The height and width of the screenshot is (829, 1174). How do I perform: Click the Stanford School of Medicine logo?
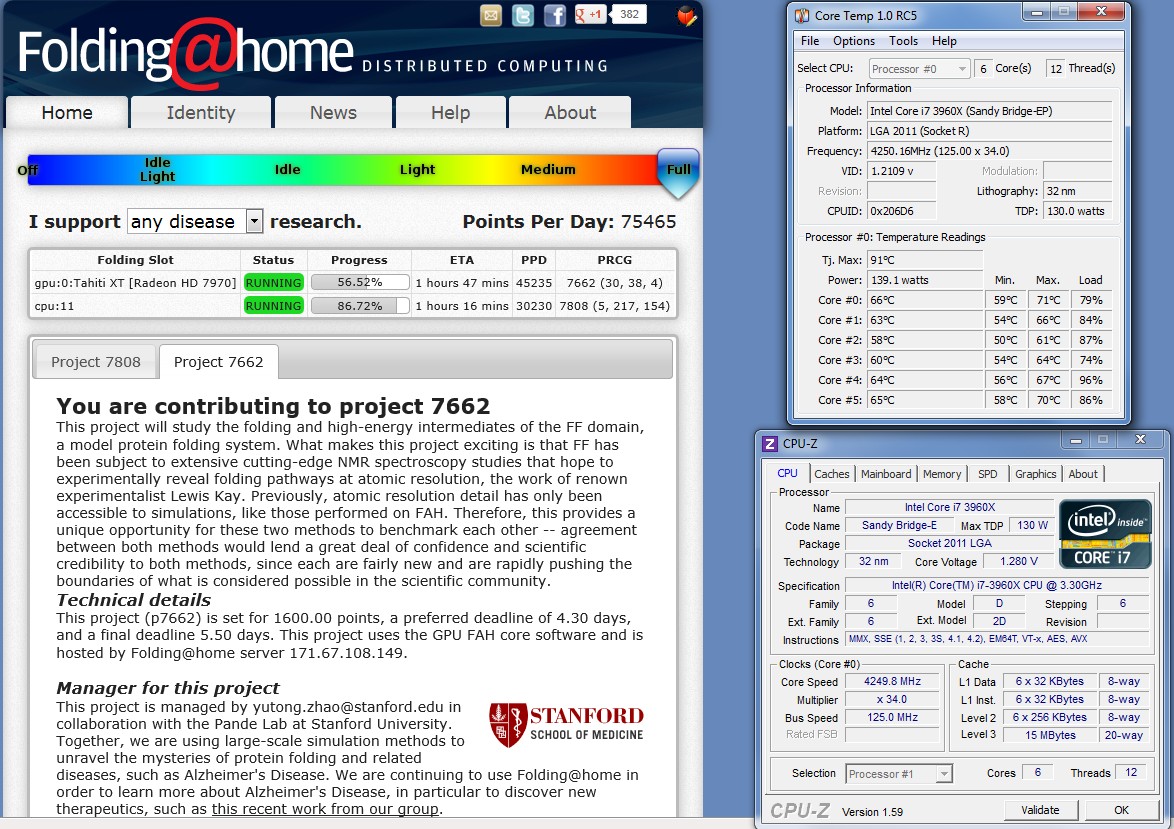566,725
